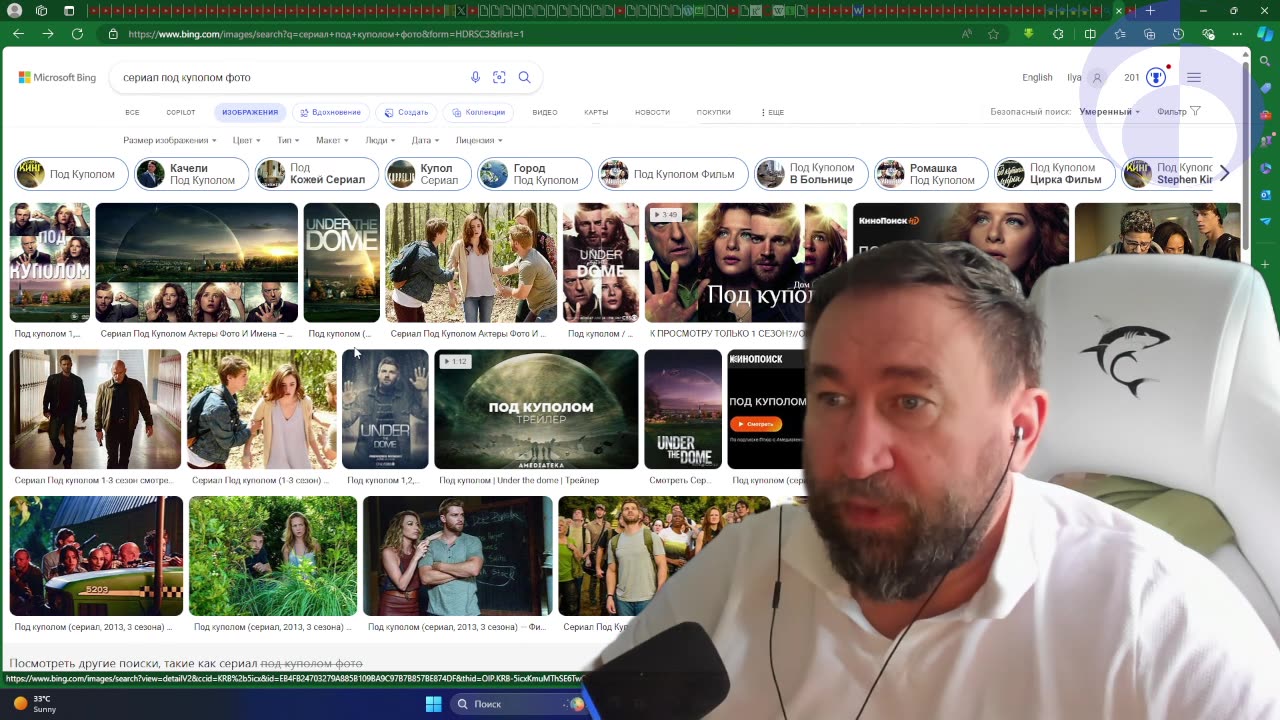Go back using the browser back arrow
The width and height of the screenshot is (1280, 720).
click(x=18, y=33)
